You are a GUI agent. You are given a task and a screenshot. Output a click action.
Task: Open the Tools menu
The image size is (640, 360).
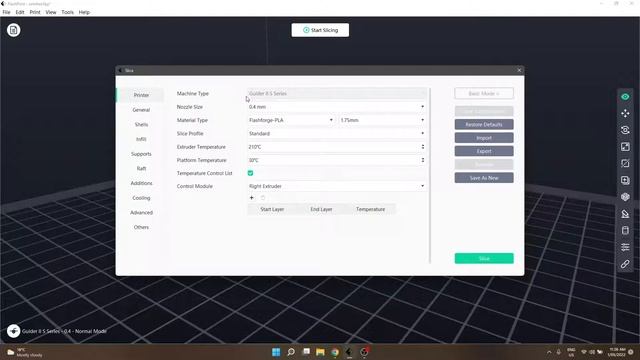(68, 12)
